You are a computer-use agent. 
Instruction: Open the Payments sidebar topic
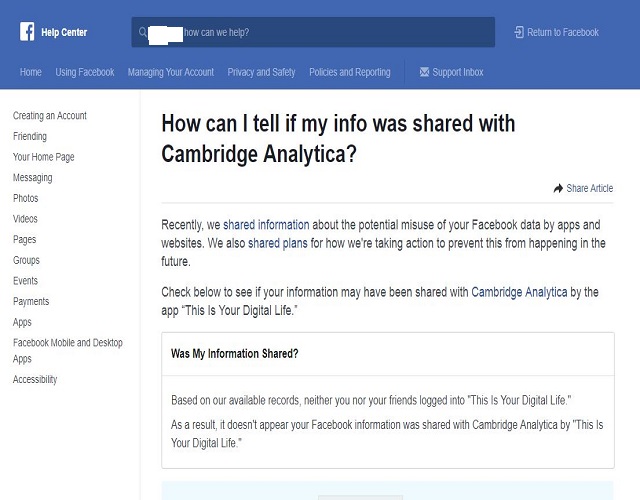tap(31, 301)
